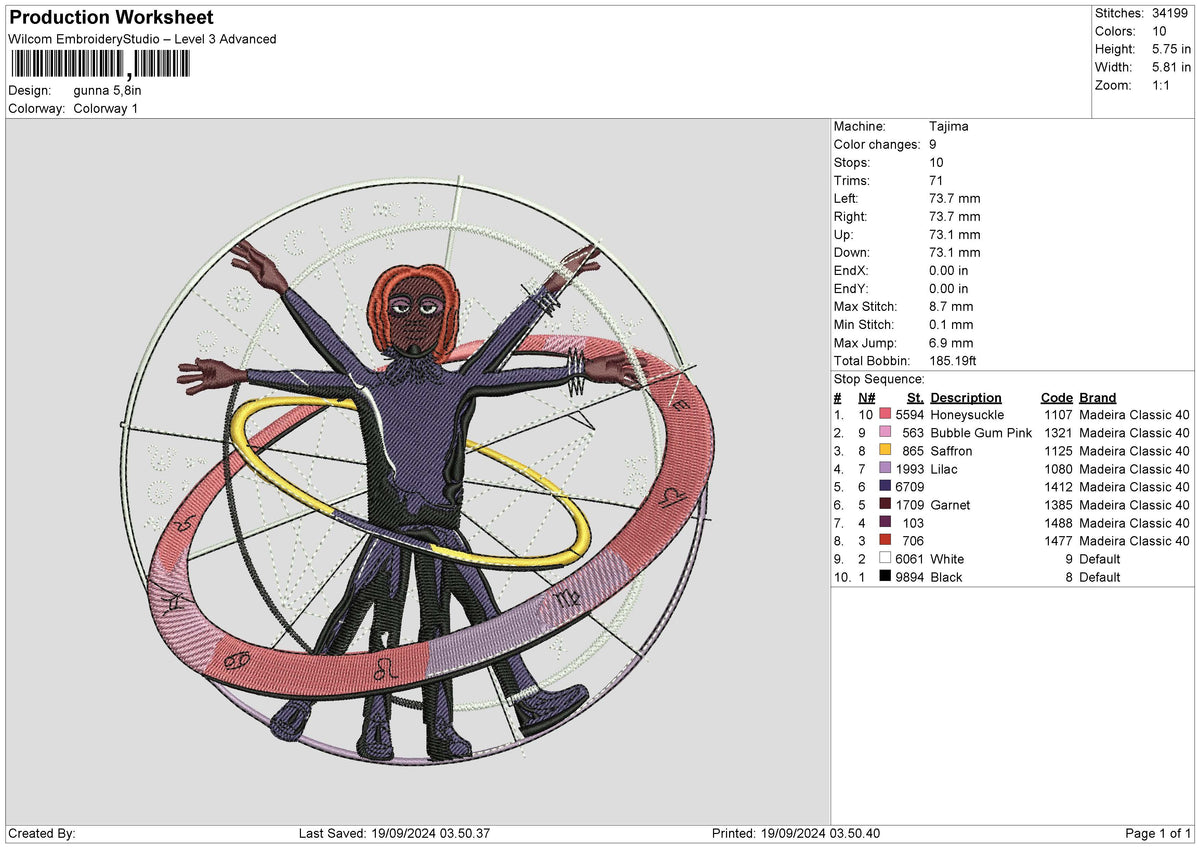Select the Min Stitch value '0.1 mm'
Screen dimensions: 1200x848
click(x=951, y=324)
